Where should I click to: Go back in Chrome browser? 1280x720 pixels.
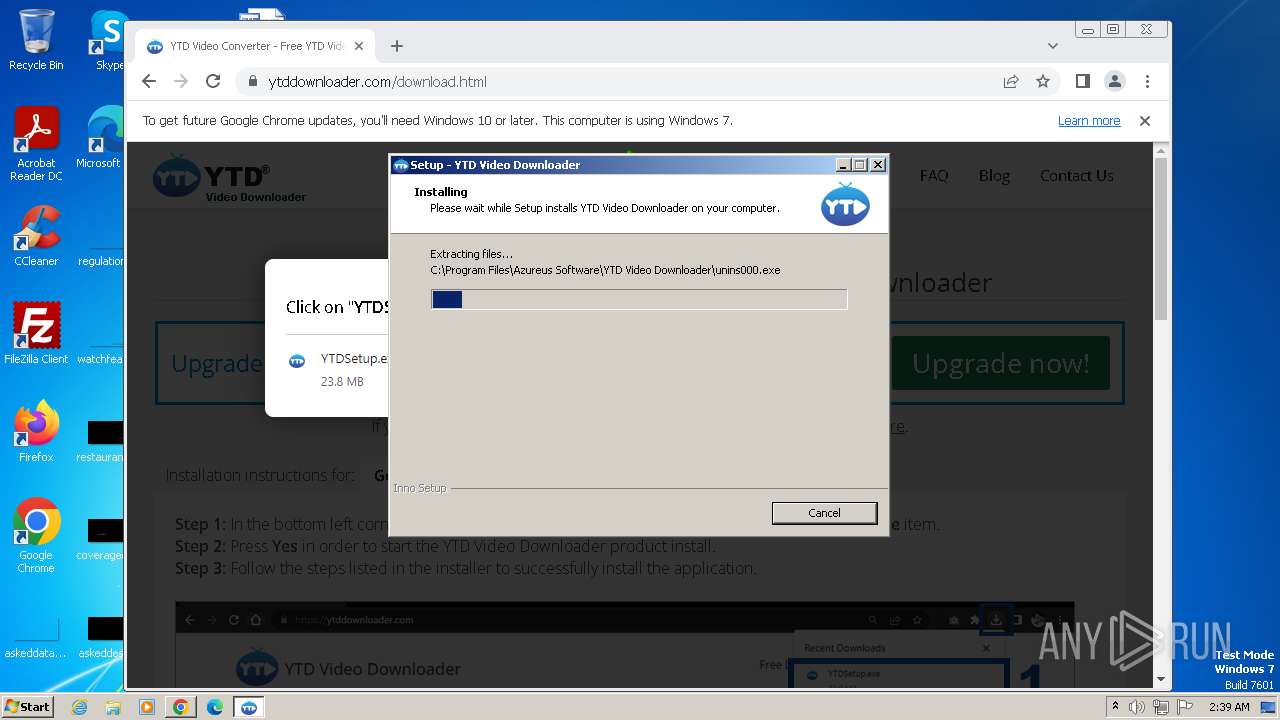tap(149, 81)
